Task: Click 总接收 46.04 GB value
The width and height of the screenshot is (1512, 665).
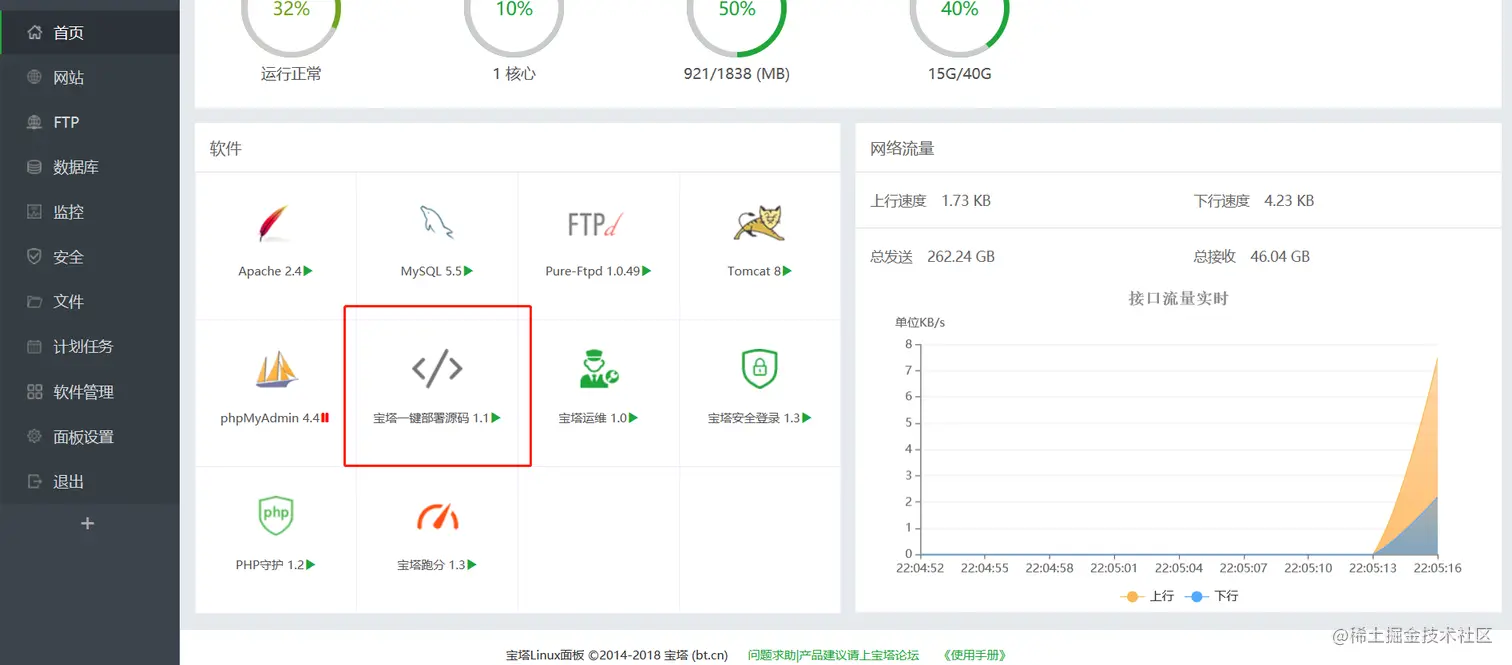Action: pyautogui.click(x=1280, y=256)
